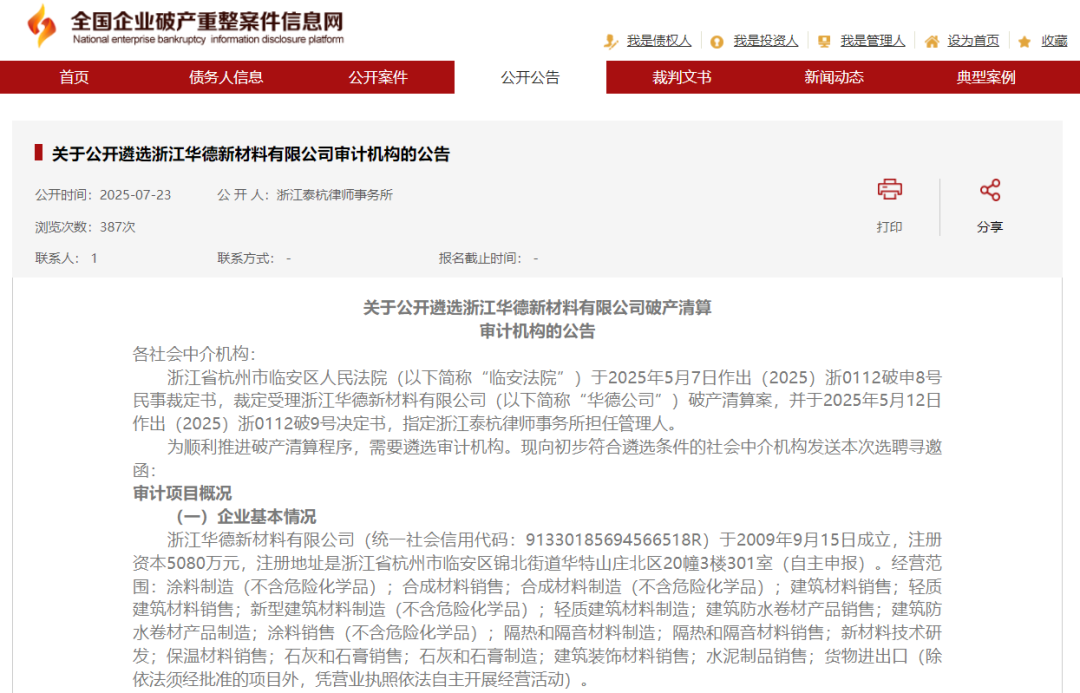This screenshot has width=1080, height=693.
Task: Click the section heading 审计项目概况
Action: (x=183, y=493)
